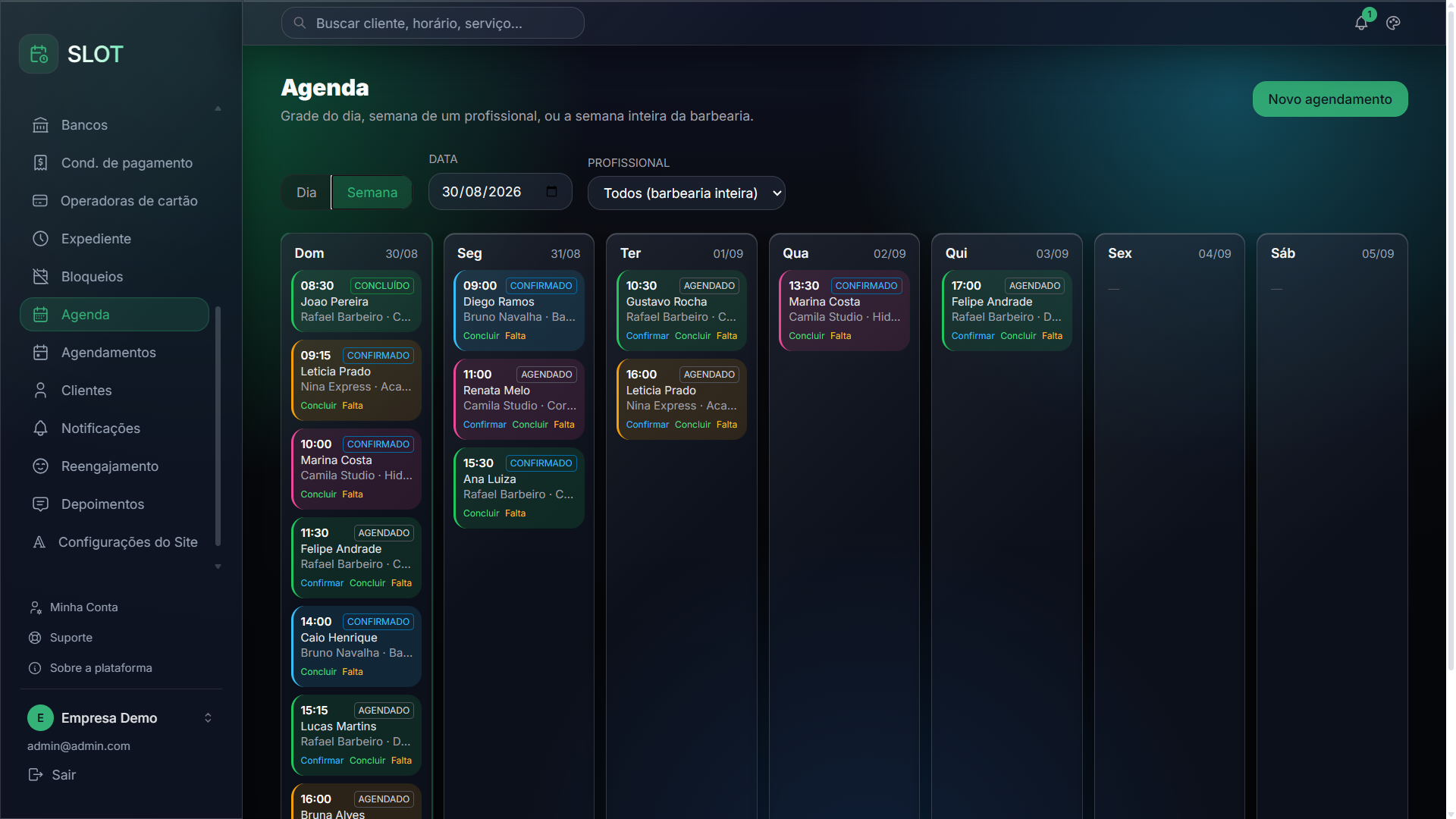Click the Agendamentos calendar icon

tap(41, 353)
